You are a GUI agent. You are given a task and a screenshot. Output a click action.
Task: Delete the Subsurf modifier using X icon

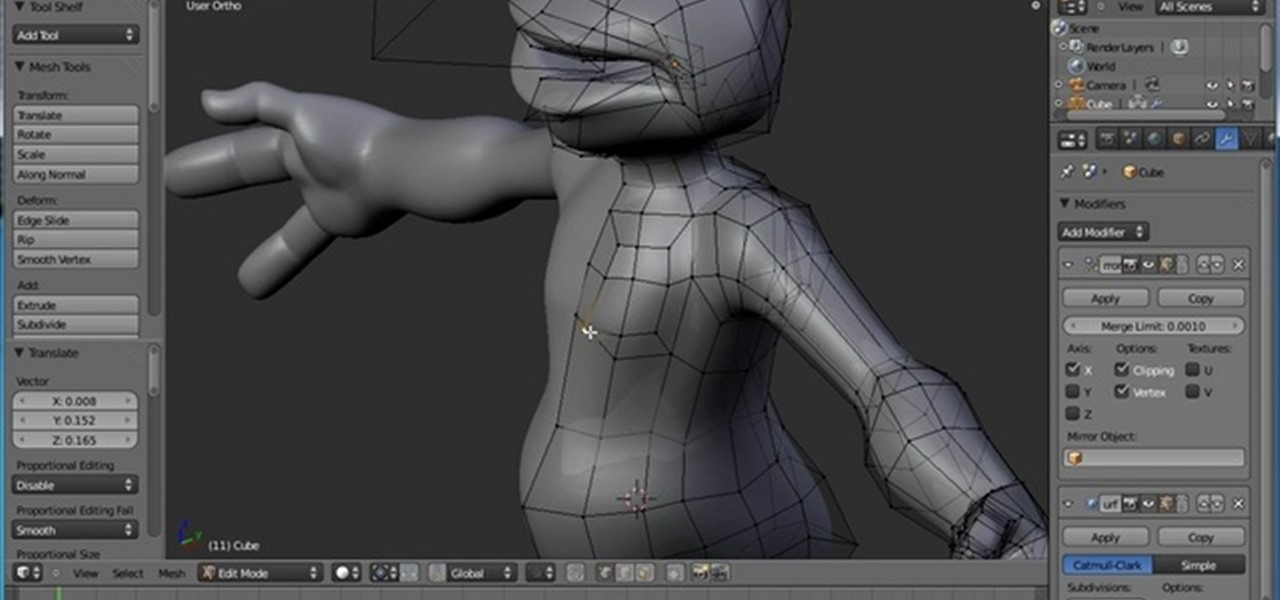(1238, 504)
